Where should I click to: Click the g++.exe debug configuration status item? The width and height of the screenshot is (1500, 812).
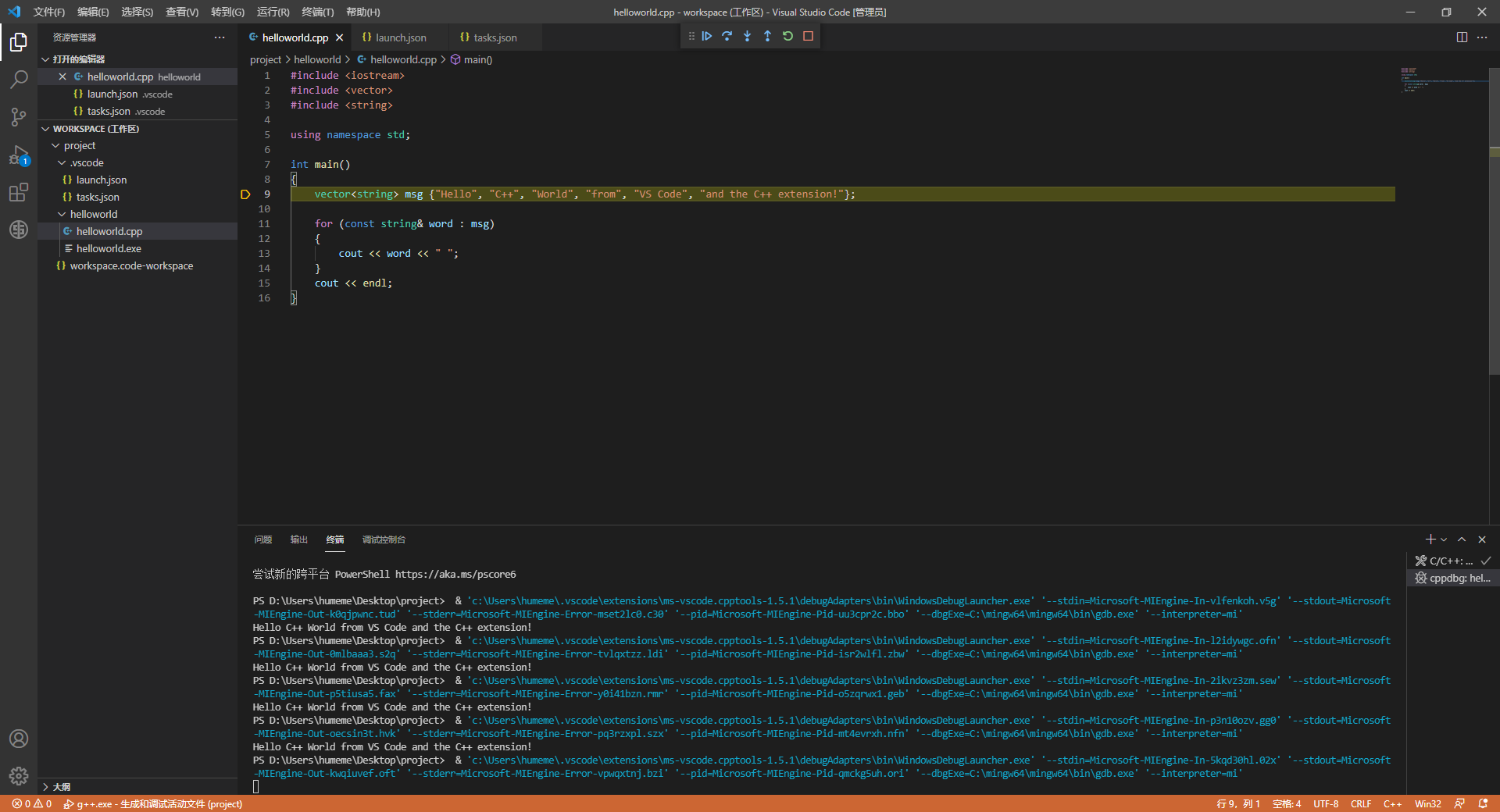point(154,803)
